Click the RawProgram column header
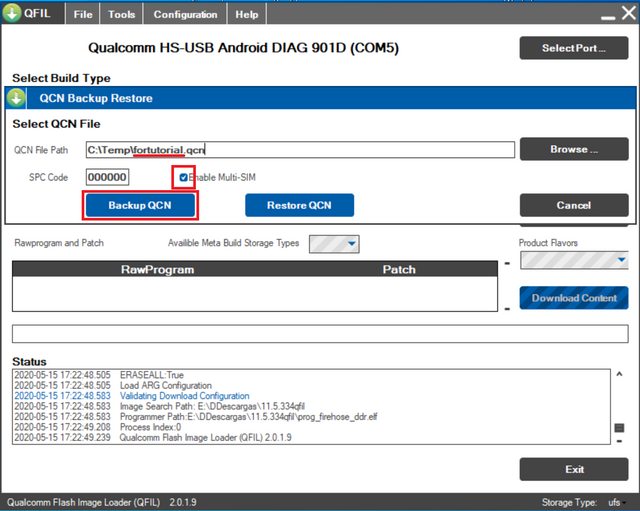 pos(157,269)
